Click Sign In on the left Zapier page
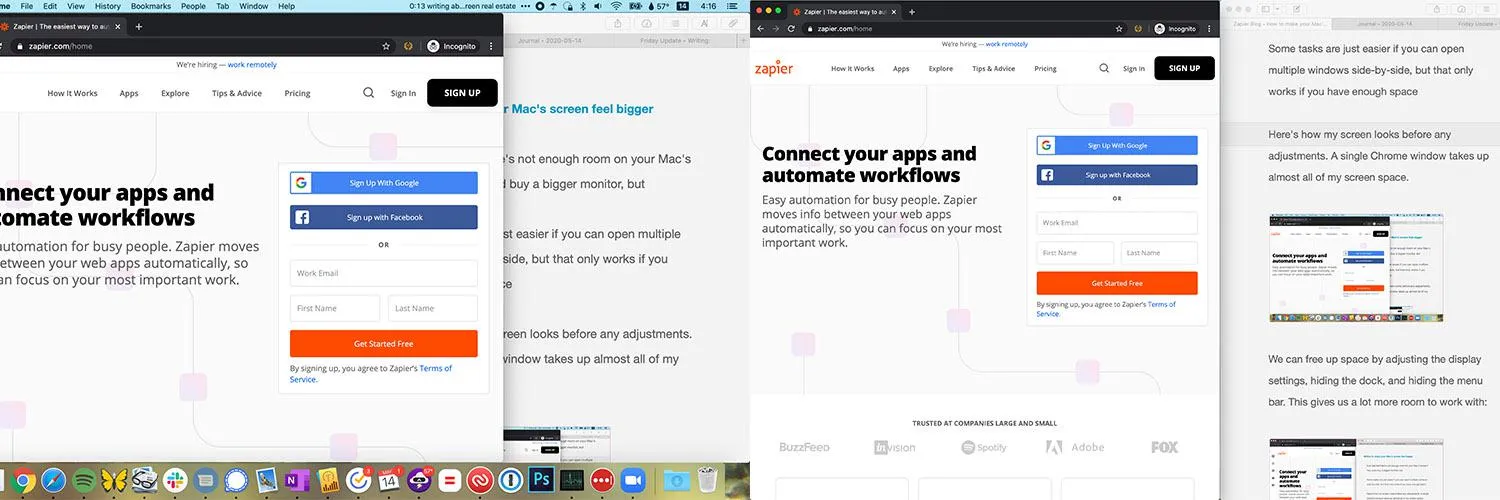Image resolution: width=1500 pixels, height=500 pixels. tap(403, 93)
